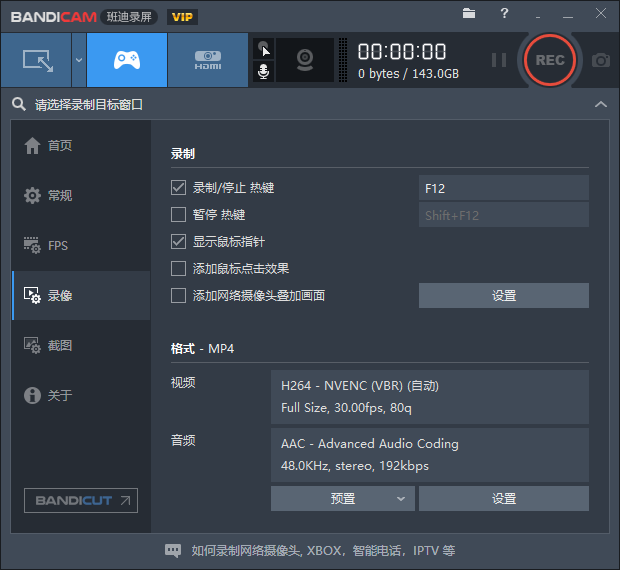
Task: Open the output folder icon in the title bar
Action: click(470, 14)
